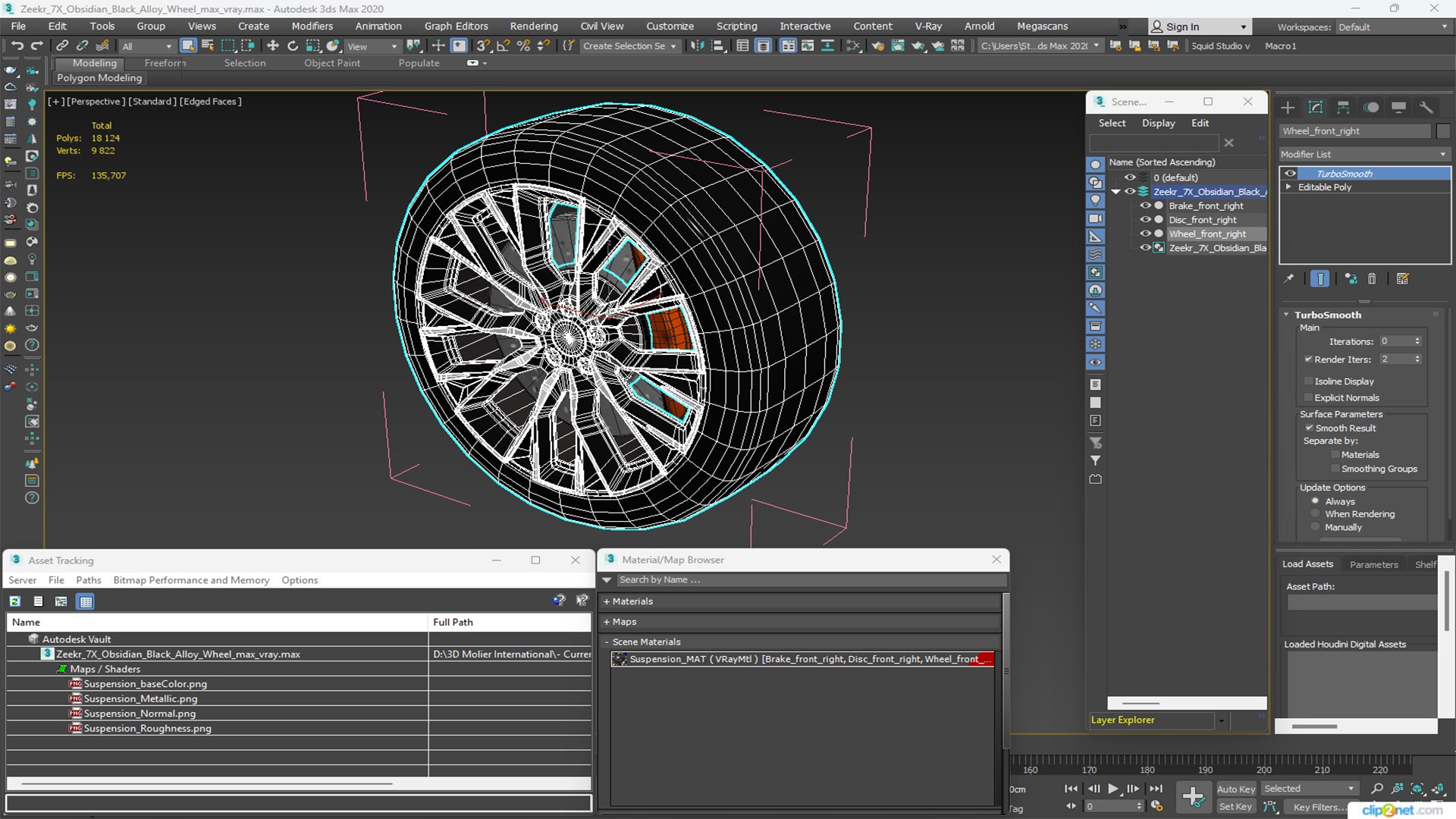Select the Select and Rotate tool
The image size is (1456, 819).
(292, 46)
